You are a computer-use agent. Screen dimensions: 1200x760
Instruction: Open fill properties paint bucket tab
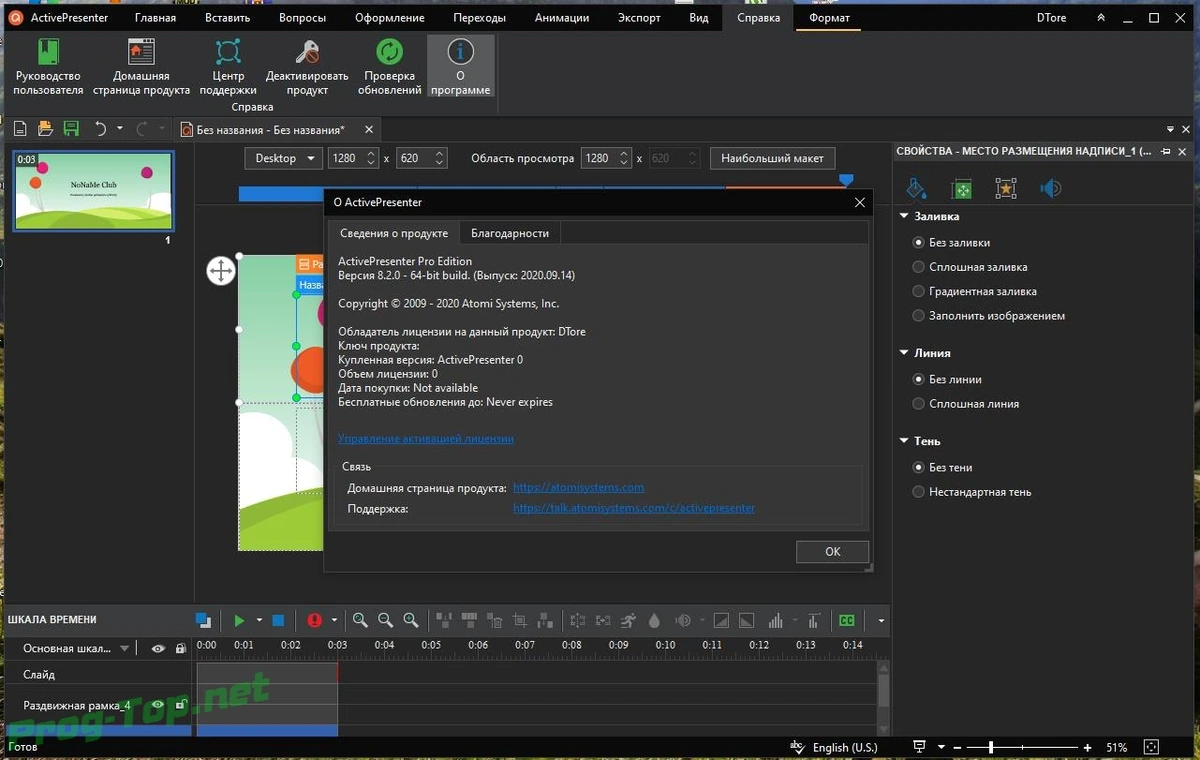click(x=915, y=189)
